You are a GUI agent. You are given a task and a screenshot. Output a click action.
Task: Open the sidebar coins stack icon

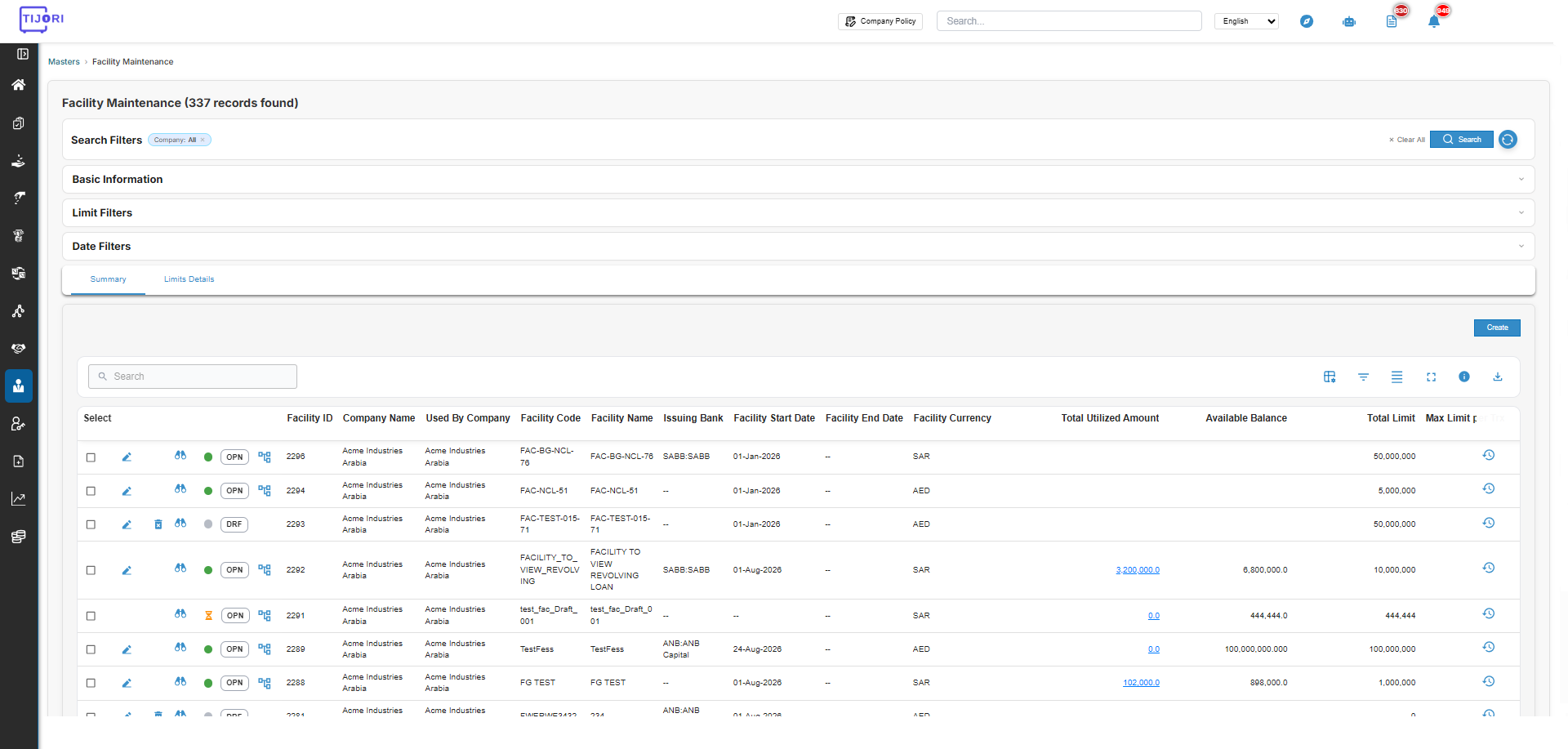[19, 537]
